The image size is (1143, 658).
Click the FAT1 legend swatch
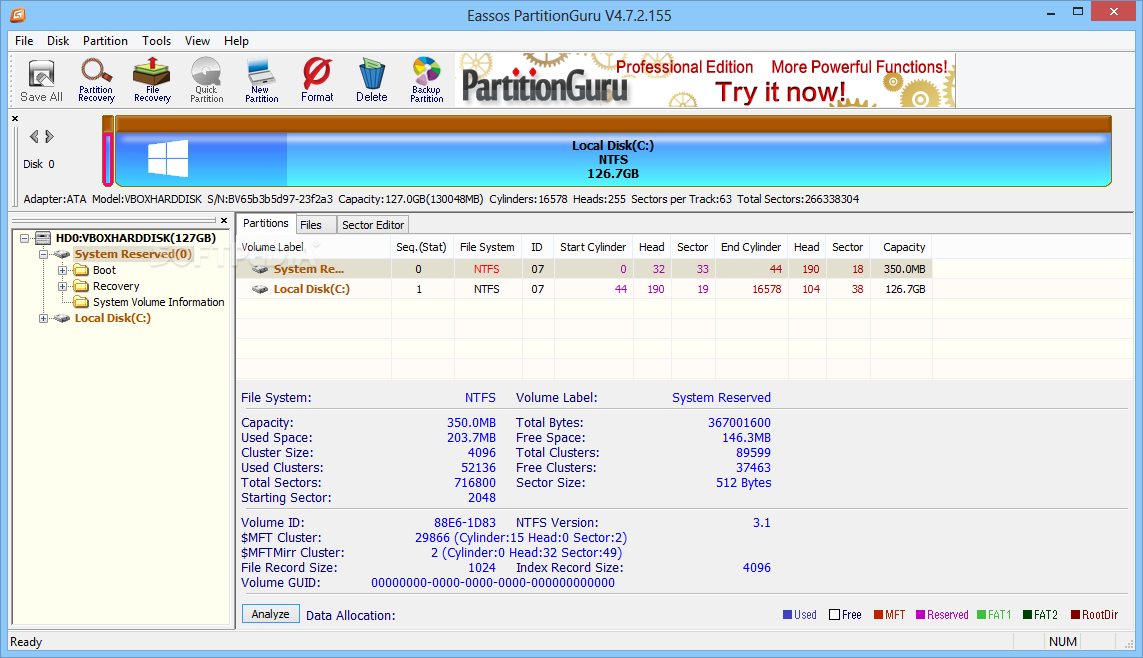[981, 615]
